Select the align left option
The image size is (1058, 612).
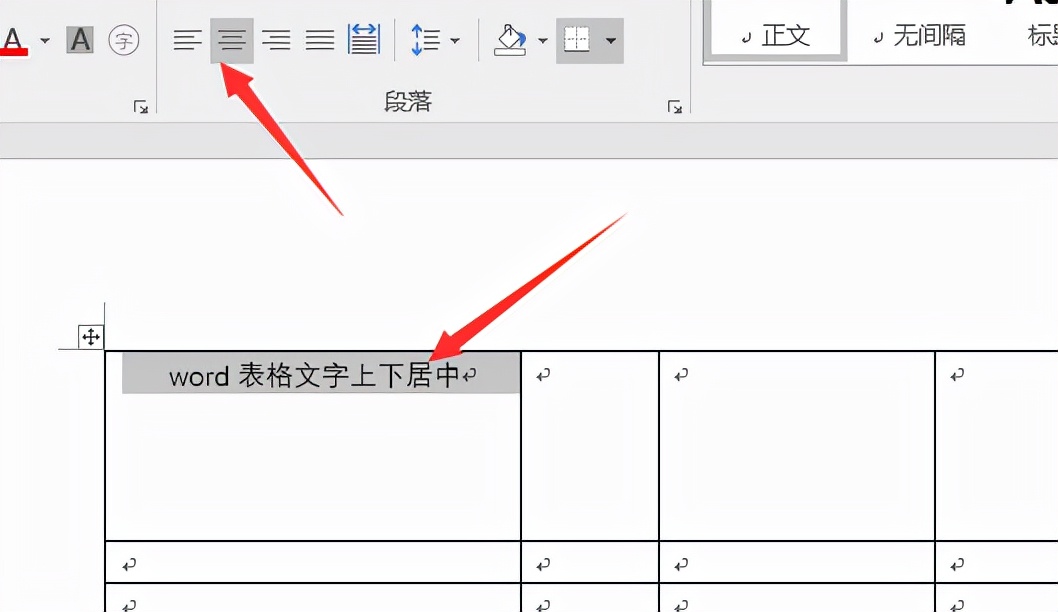point(187,40)
